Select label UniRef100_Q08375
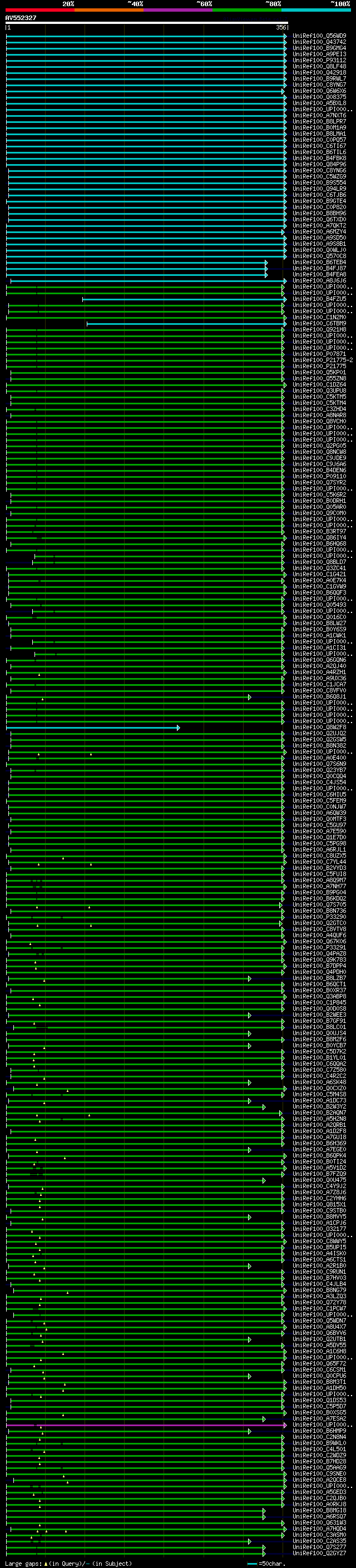 pos(319,97)
